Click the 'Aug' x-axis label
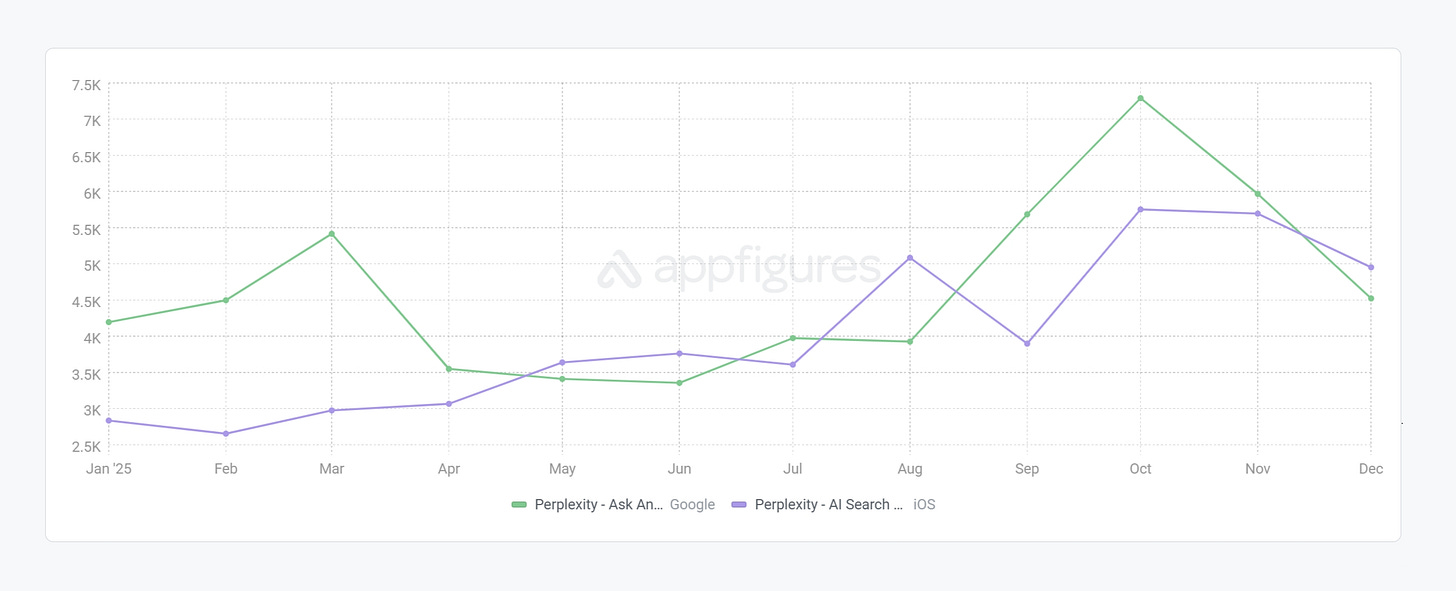Screen dimensions: 1456x591 [x=910, y=469]
